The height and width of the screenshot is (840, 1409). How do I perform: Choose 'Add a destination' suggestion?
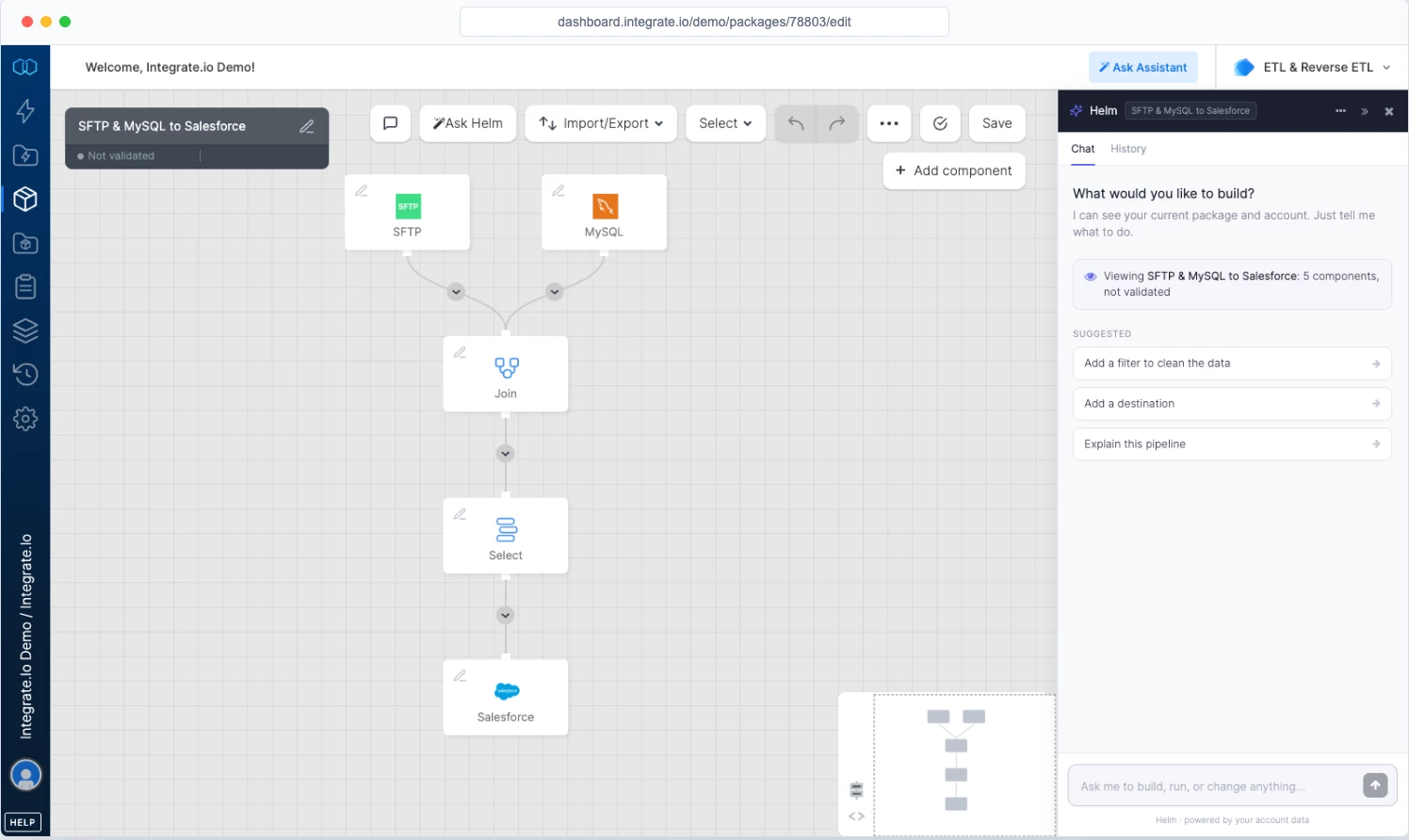click(1232, 404)
